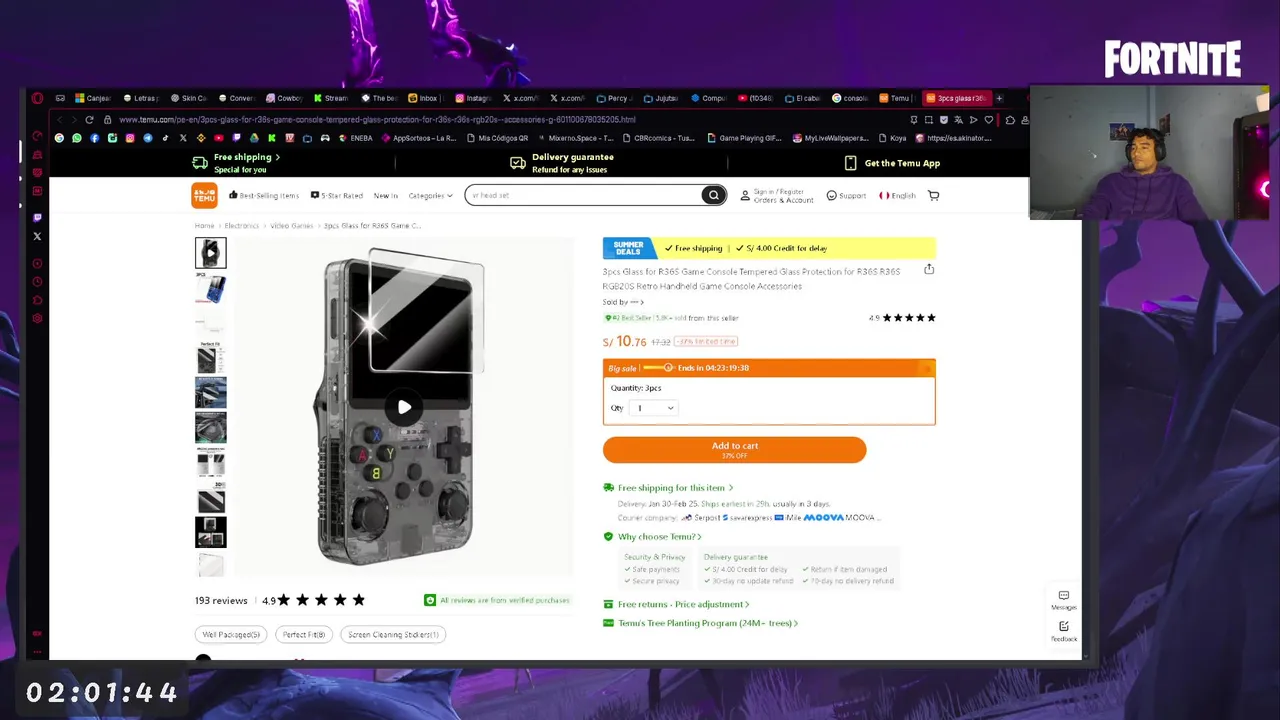This screenshot has width=1280, height=720.
Task: Toggle the Well Packaged review filter
Action: coord(231,634)
